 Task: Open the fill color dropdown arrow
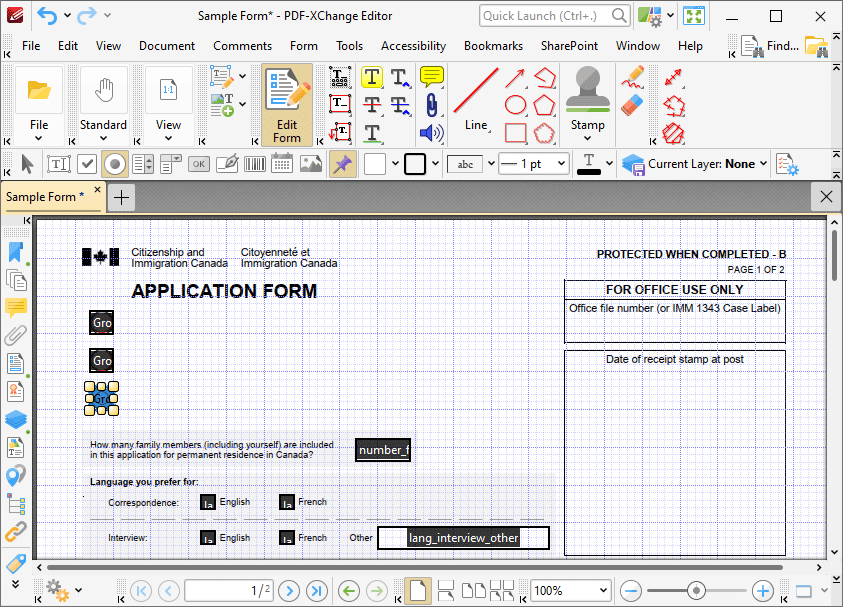395,163
